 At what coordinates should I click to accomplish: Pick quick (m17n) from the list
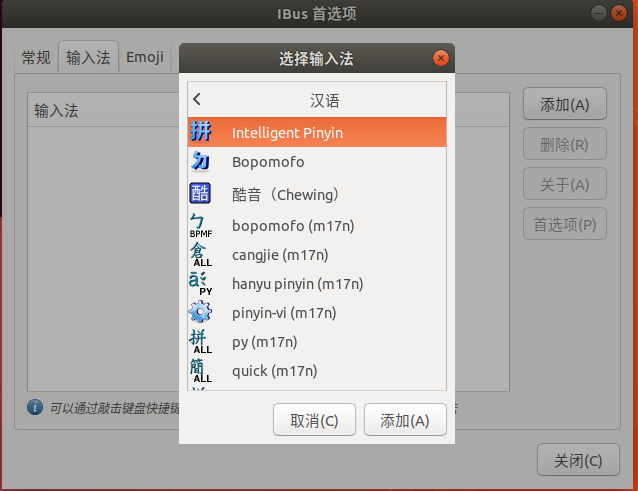[x=317, y=371]
